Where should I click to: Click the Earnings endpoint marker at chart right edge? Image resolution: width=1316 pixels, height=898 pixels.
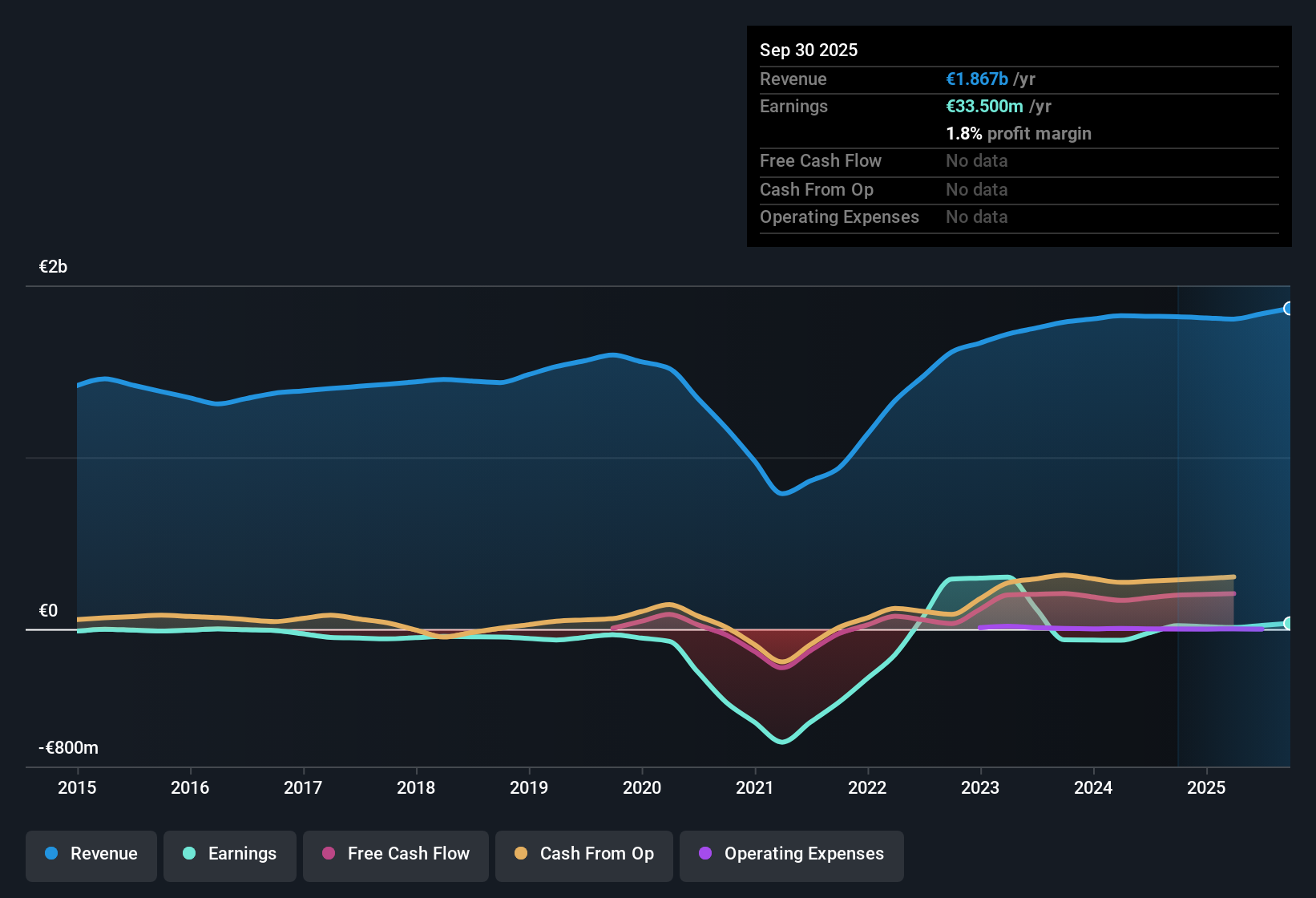point(1289,622)
